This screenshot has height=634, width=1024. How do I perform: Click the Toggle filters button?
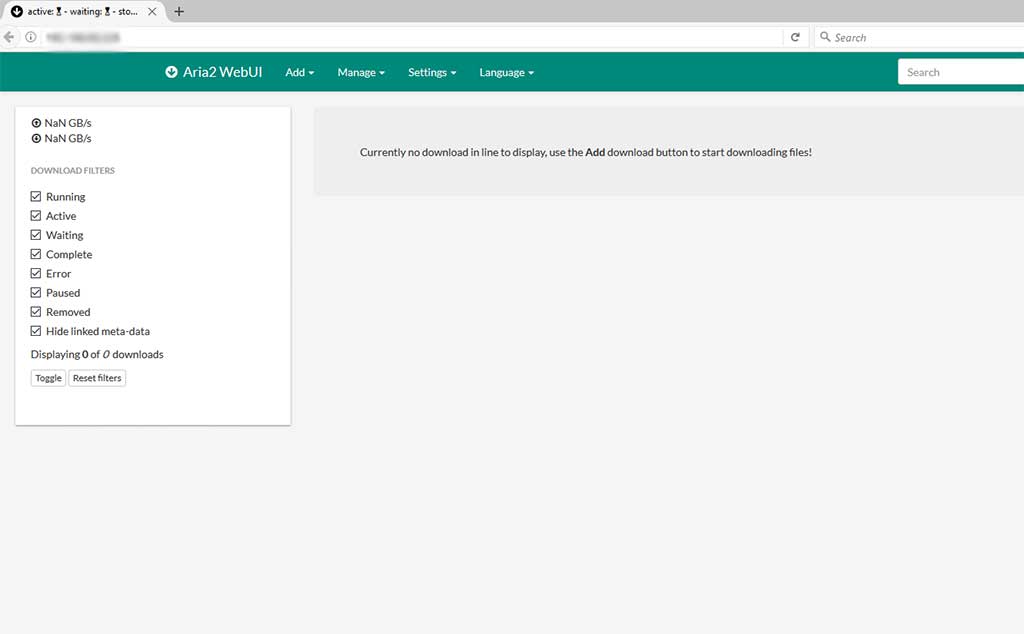tap(48, 378)
